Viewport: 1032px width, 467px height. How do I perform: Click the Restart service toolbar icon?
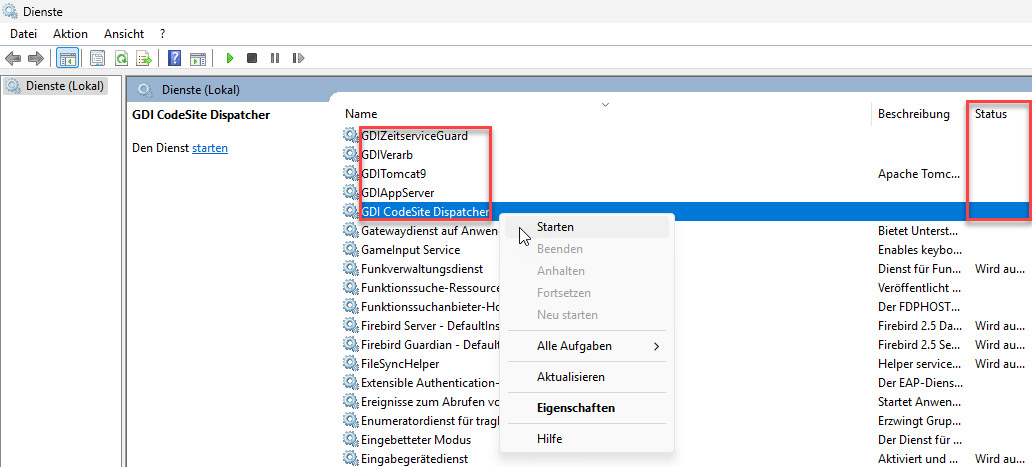click(298, 59)
